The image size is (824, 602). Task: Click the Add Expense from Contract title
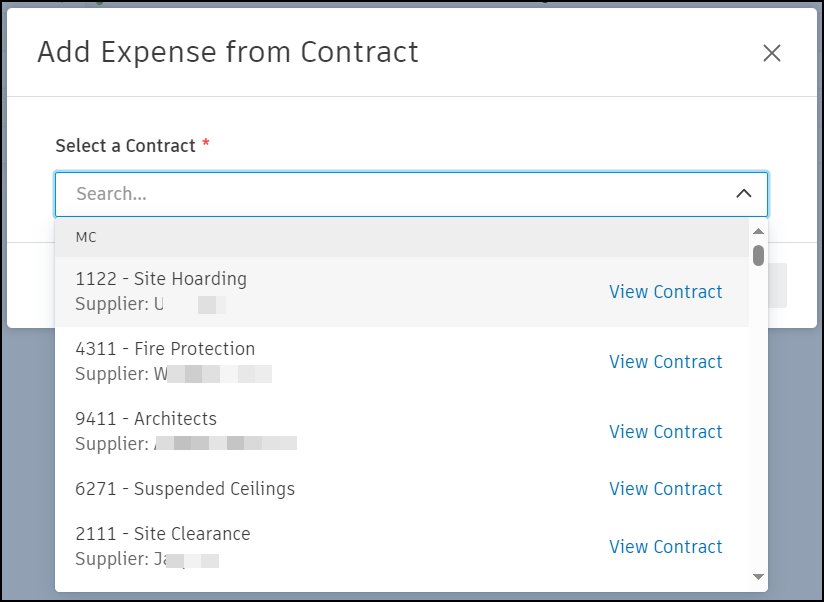[228, 52]
